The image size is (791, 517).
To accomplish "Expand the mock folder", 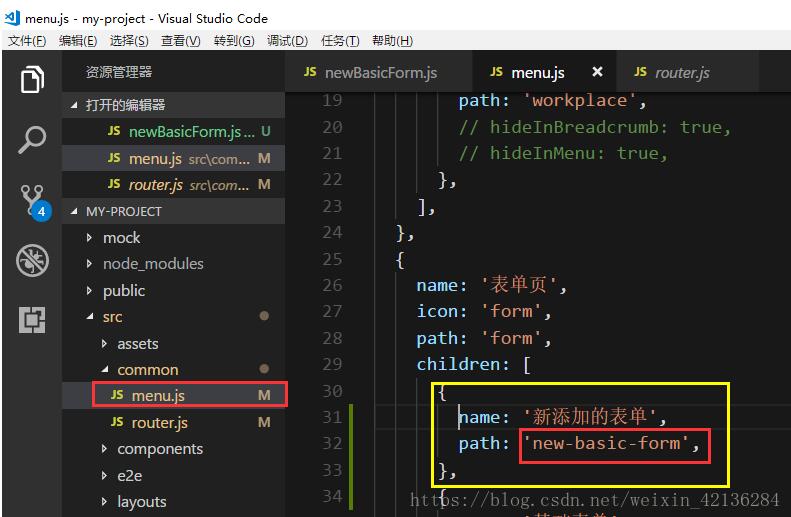I will 174,238.
